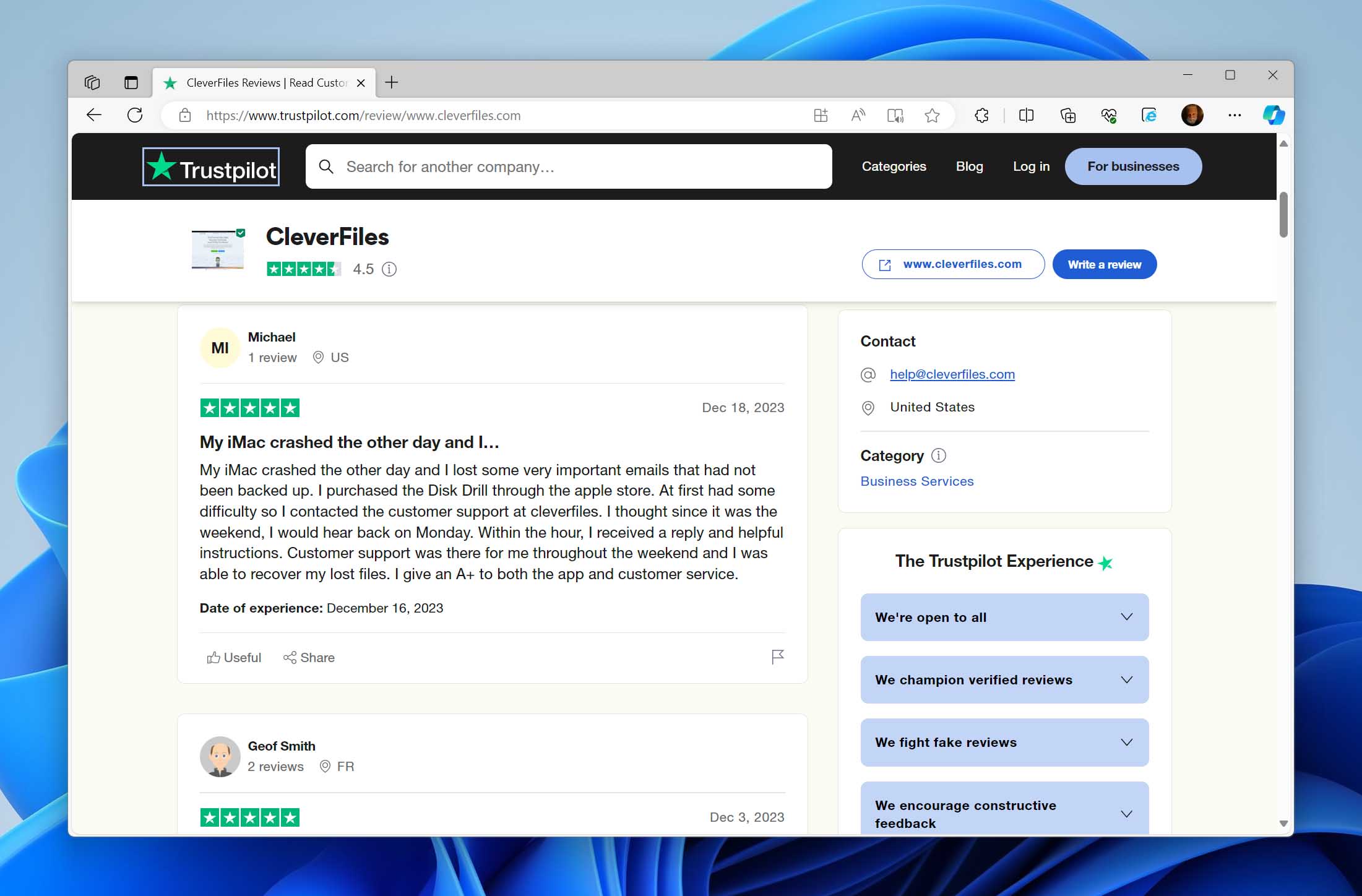Expand 'We fight fake reviews' section
This screenshot has height=896, width=1362.
[x=1004, y=743]
